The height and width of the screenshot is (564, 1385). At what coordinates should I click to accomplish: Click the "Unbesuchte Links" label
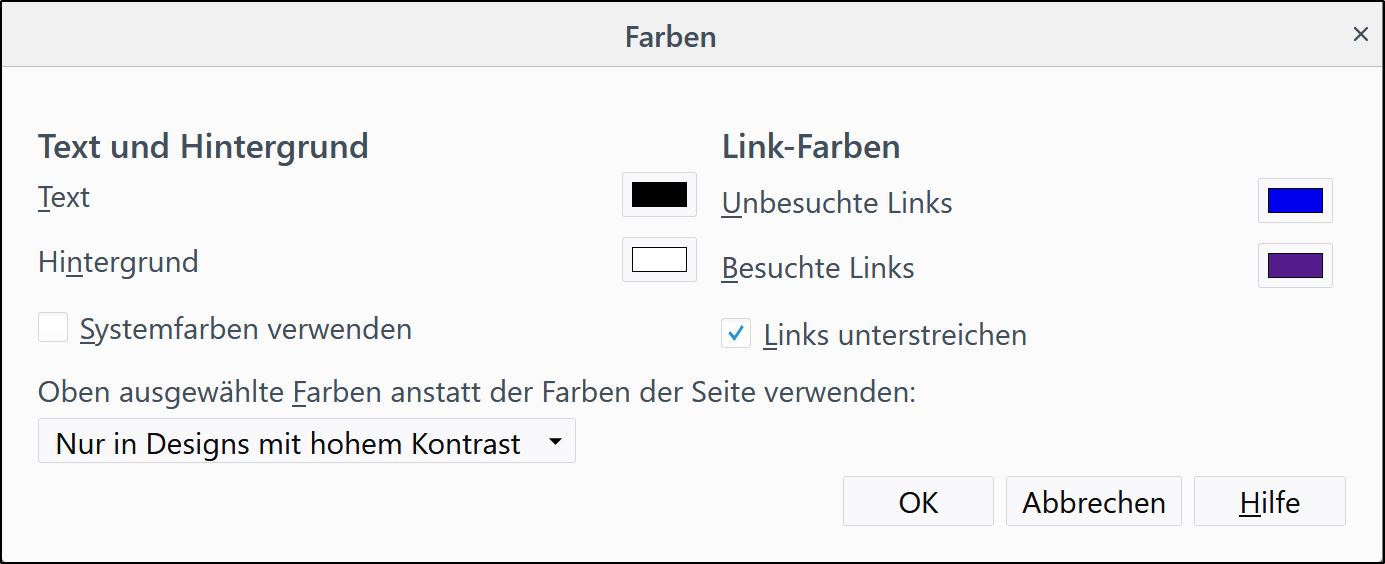click(837, 203)
